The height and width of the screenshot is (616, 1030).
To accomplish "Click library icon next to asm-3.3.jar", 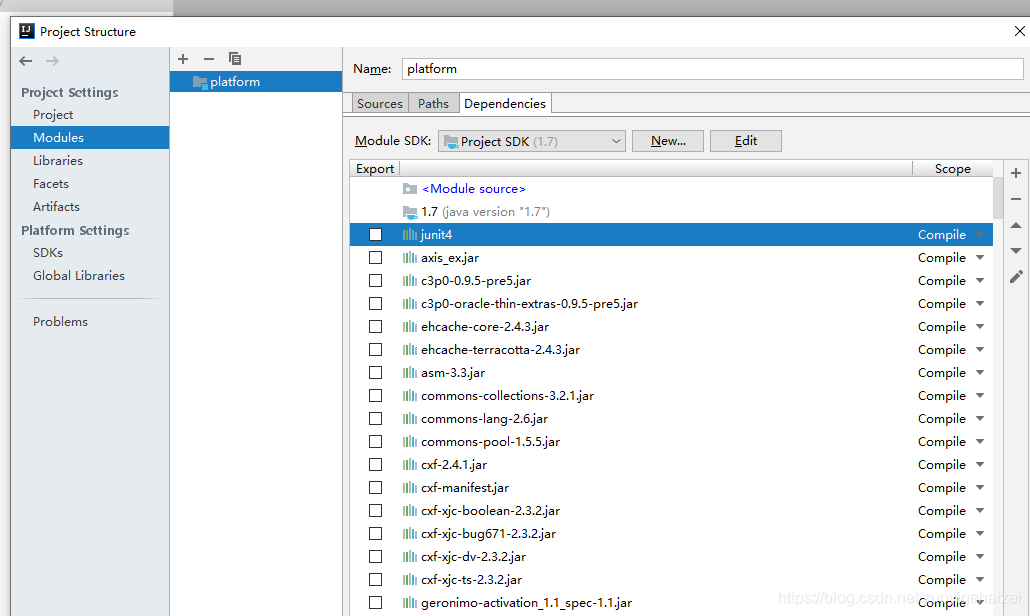I will click(x=410, y=372).
